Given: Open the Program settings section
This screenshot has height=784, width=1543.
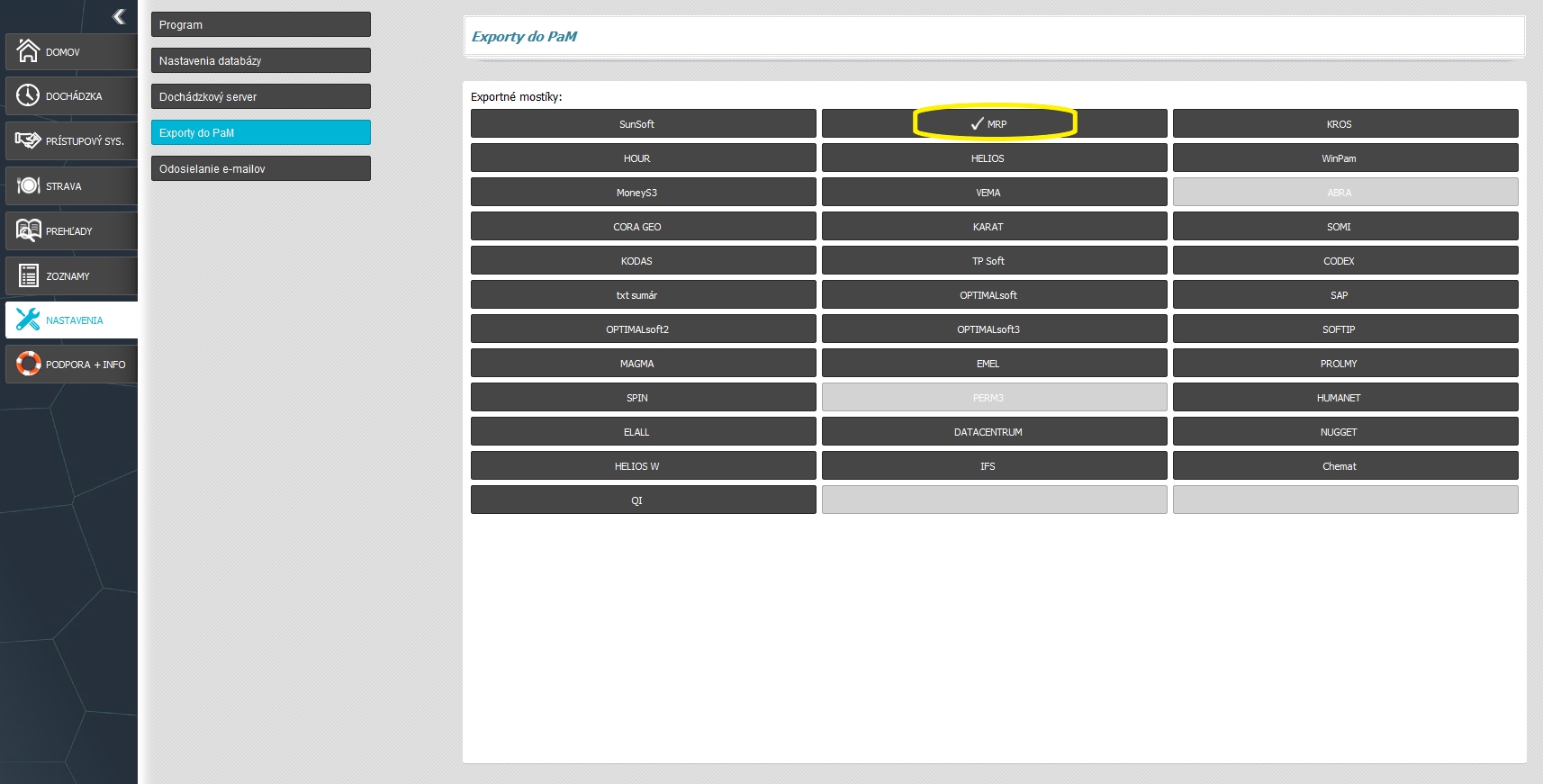Looking at the screenshot, I should tap(261, 24).
